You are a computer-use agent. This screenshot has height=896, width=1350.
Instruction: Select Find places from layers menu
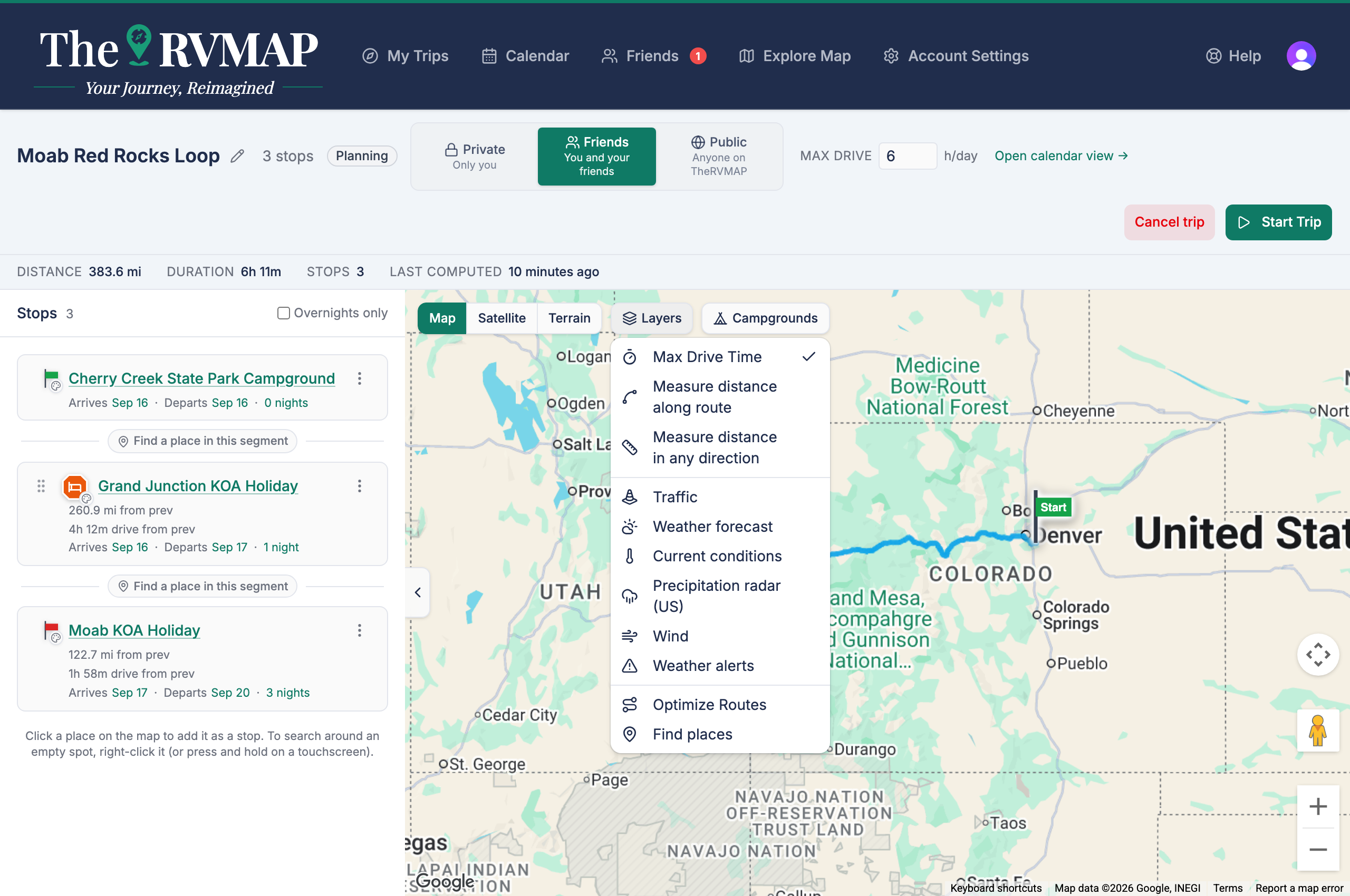[x=720, y=734]
